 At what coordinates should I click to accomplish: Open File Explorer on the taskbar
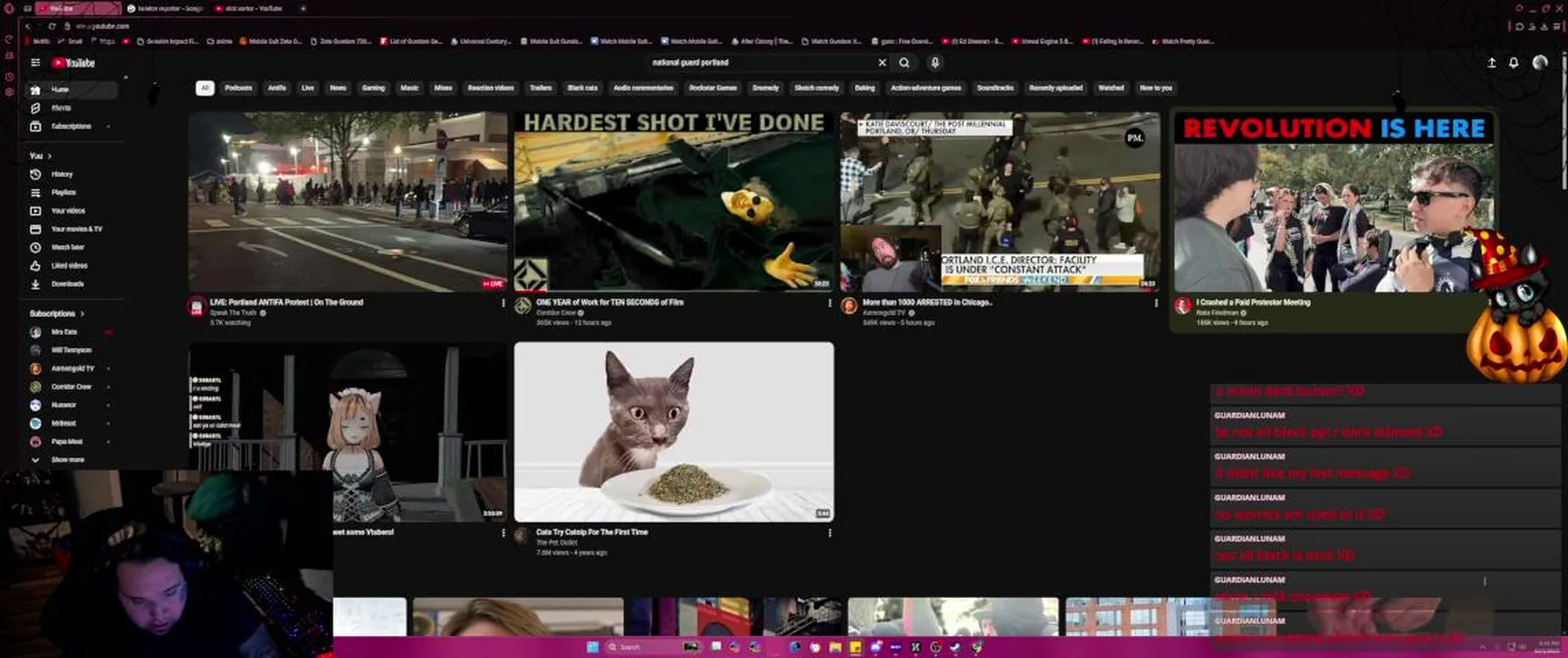(x=835, y=647)
